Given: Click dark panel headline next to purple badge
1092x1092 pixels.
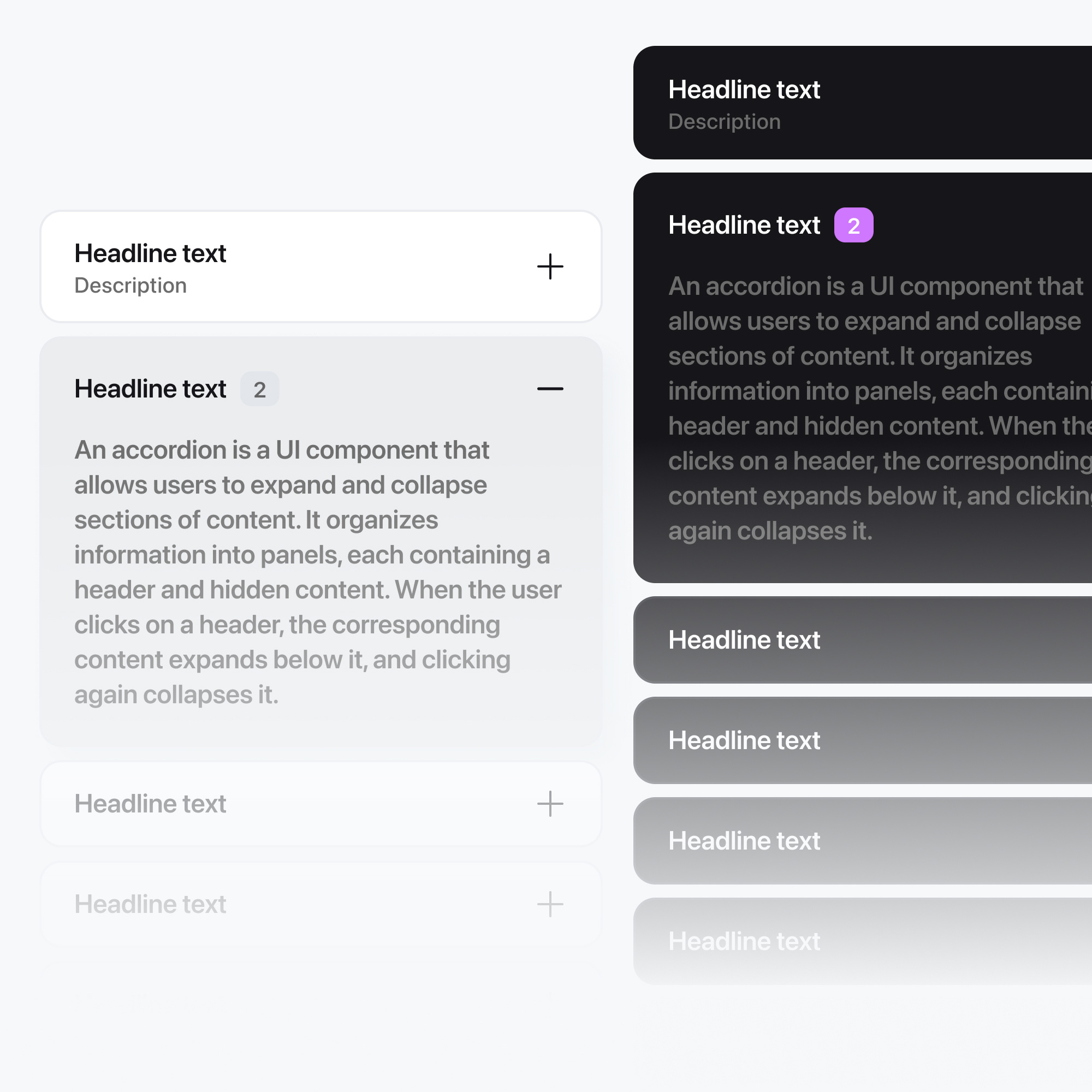Looking at the screenshot, I should pyautogui.click(x=744, y=225).
